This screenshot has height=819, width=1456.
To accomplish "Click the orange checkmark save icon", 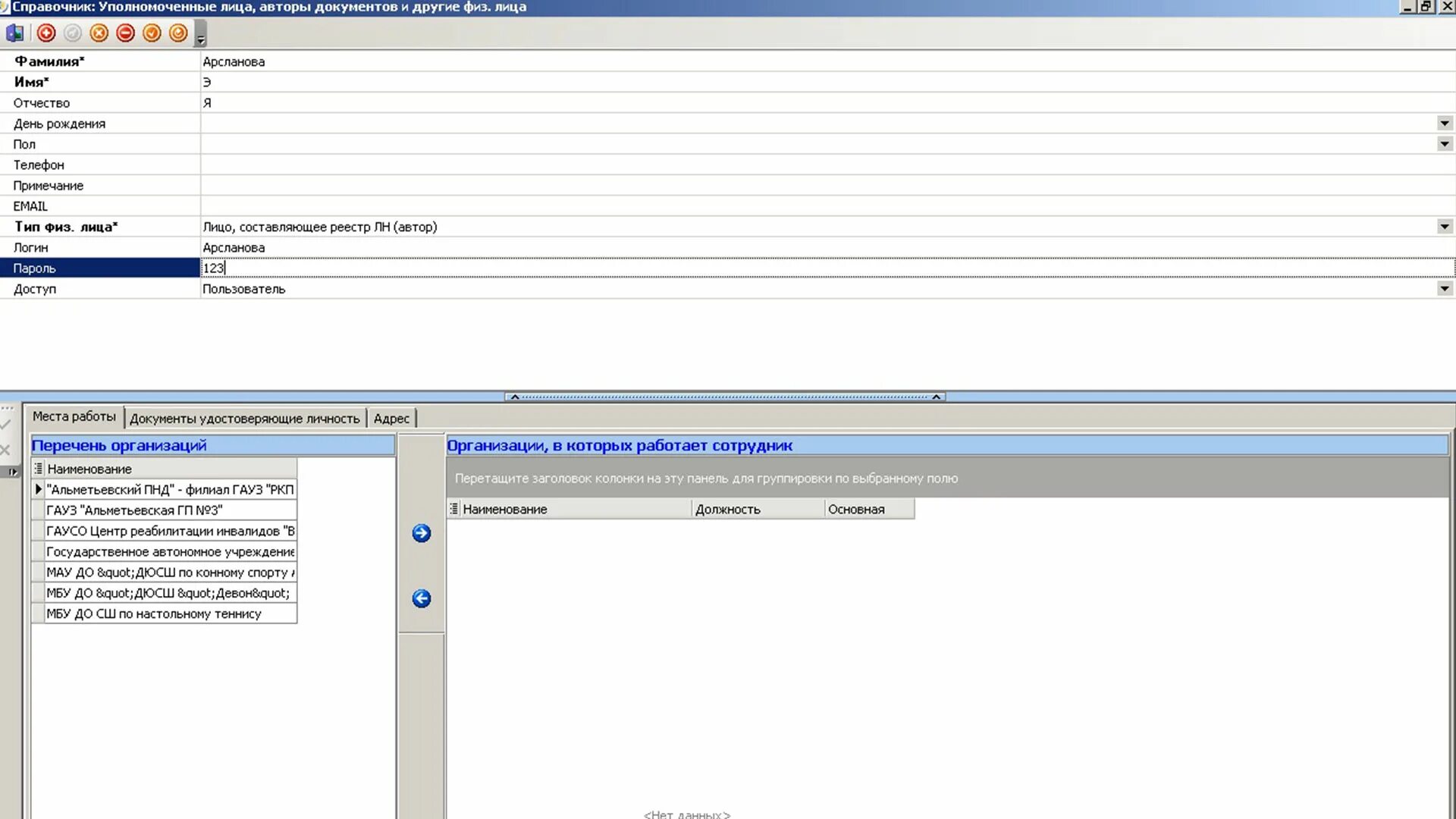I will point(152,33).
